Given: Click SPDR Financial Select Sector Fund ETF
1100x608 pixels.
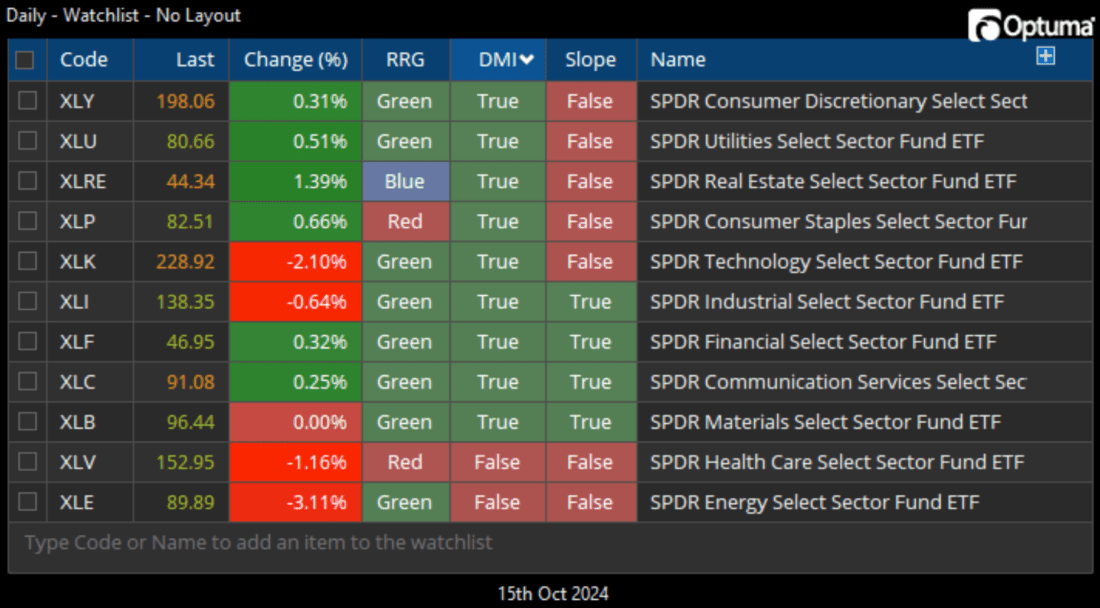Looking at the screenshot, I should pyautogui.click(x=823, y=342).
